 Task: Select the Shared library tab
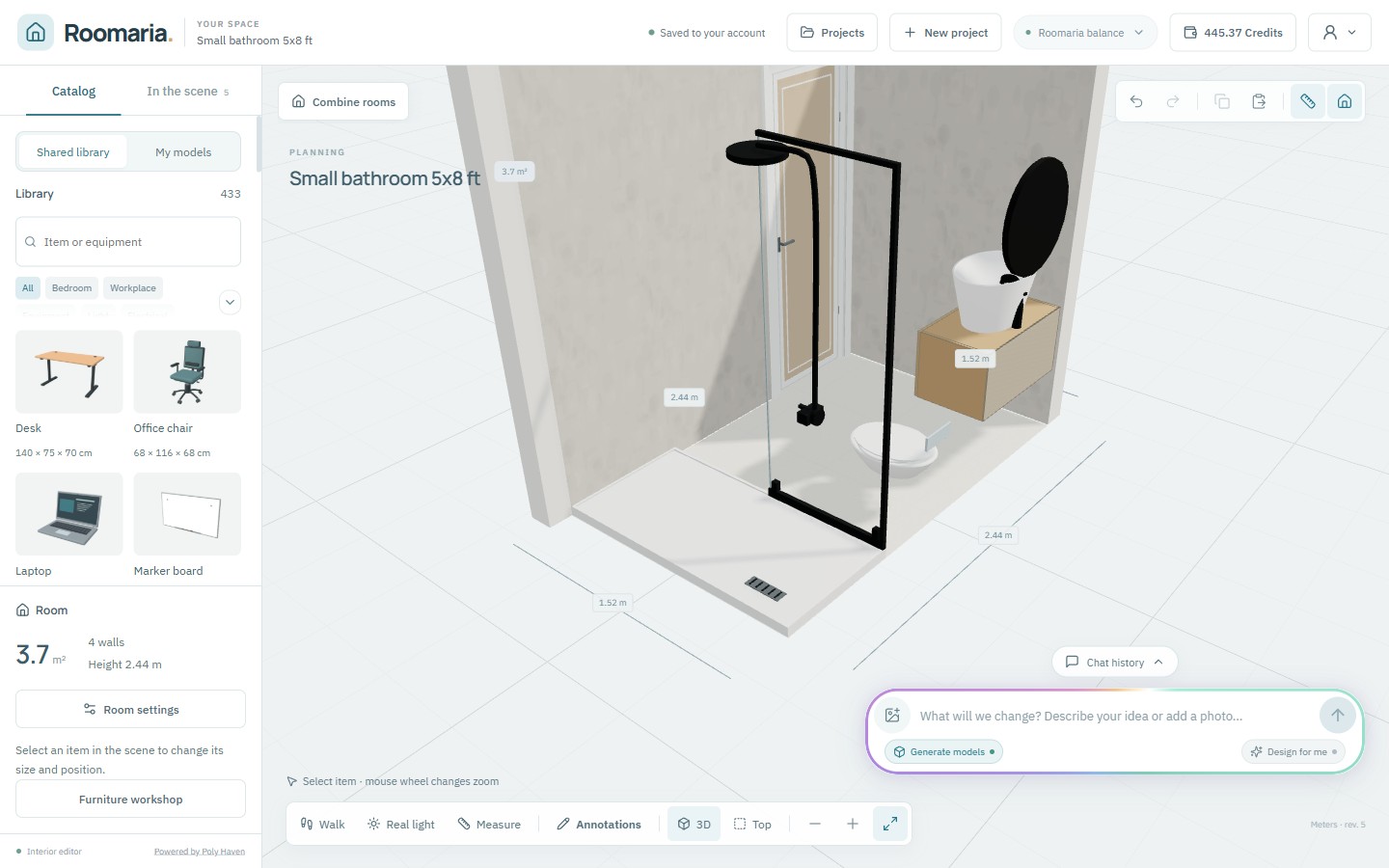72,152
